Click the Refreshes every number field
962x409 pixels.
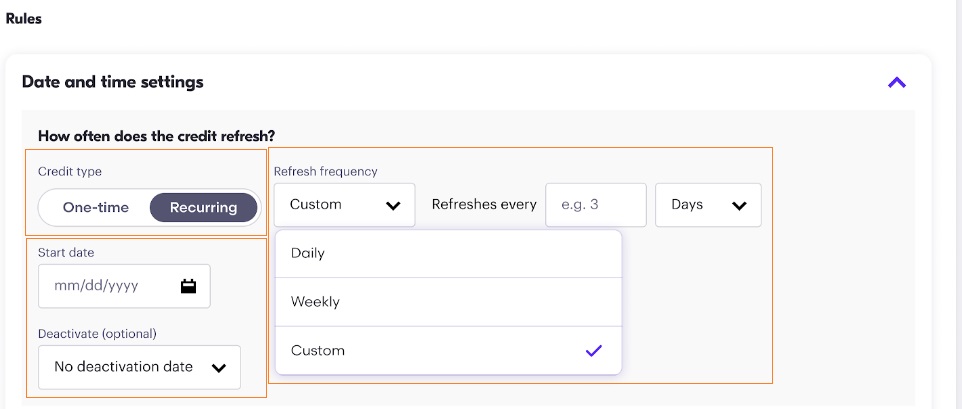[x=595, y=205]
